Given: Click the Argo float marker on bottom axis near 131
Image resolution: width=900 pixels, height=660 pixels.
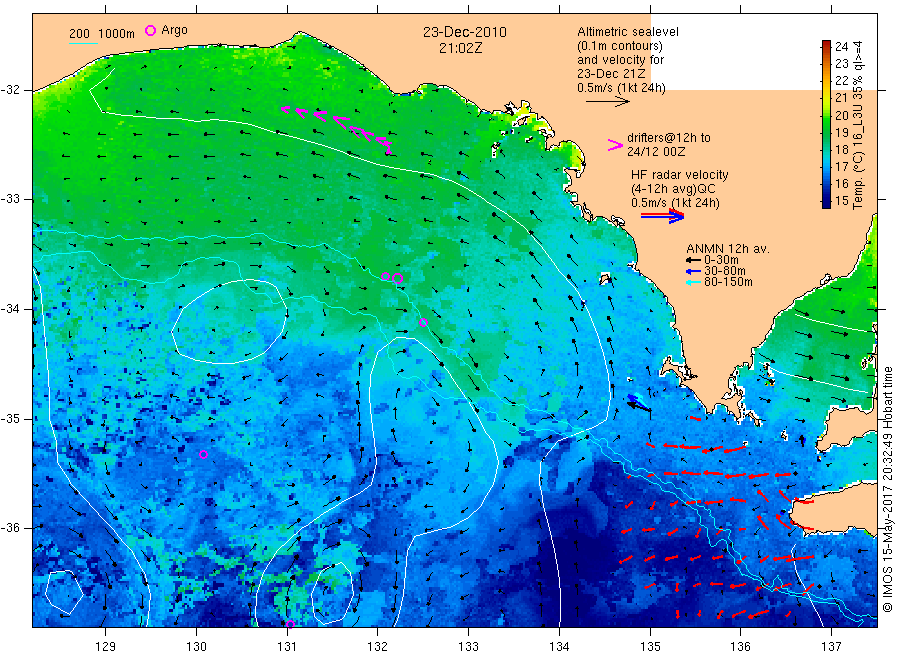Looking at the screenshot, I should (x=290, y=624).
